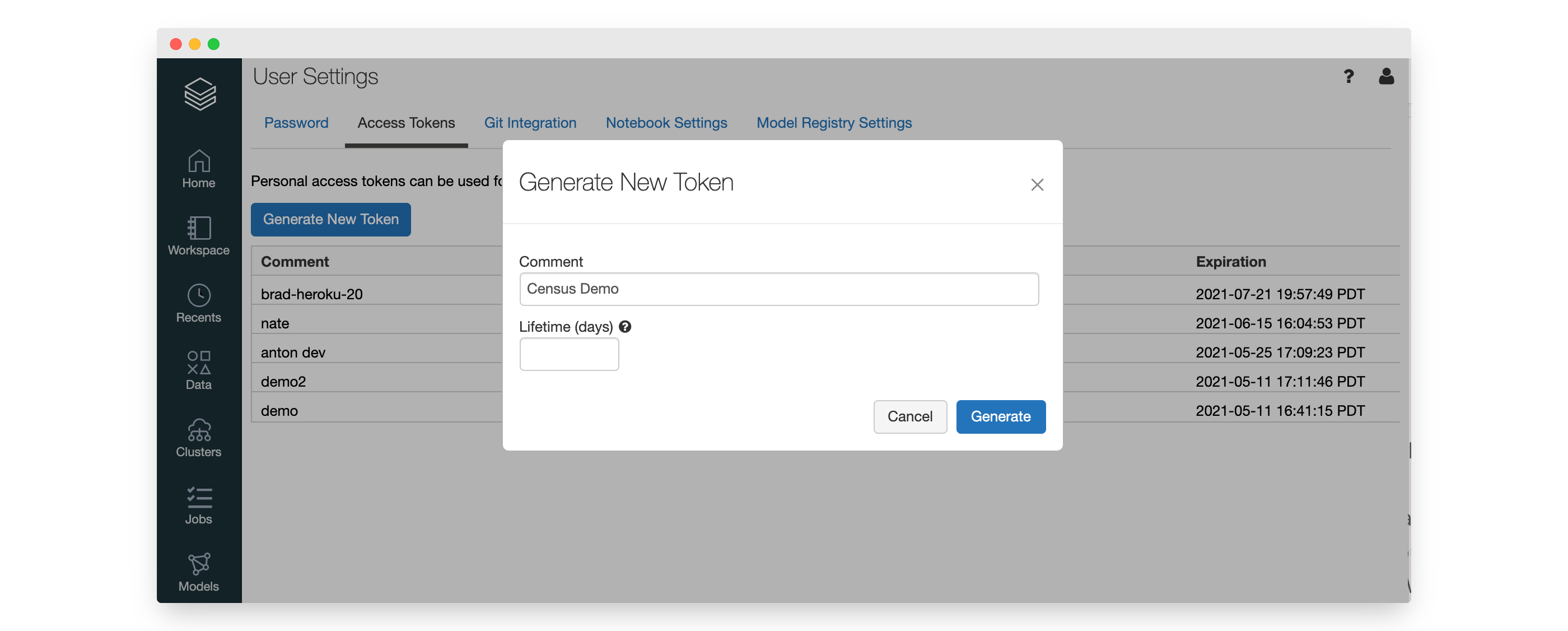Click Lifetime days help tooltip icon
Viewport: 1568px width, 631px height.
[x=624, y=327]
